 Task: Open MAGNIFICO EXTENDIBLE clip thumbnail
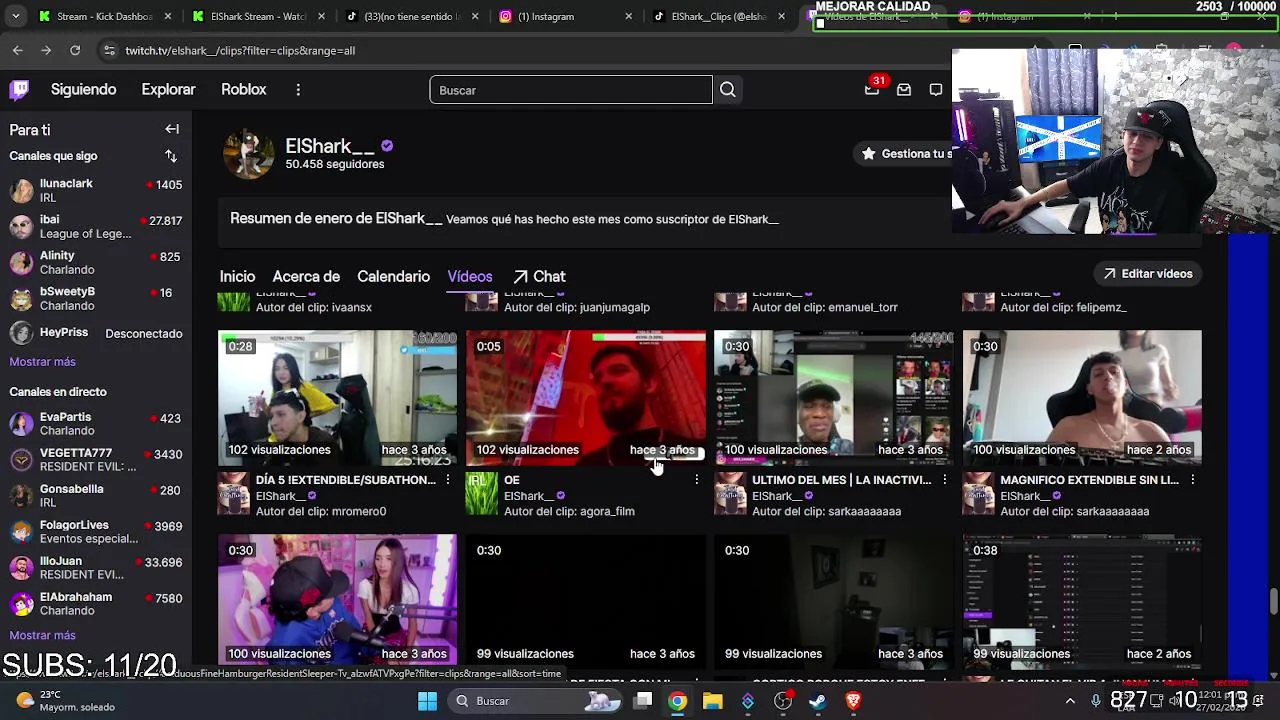[1082, 398]
